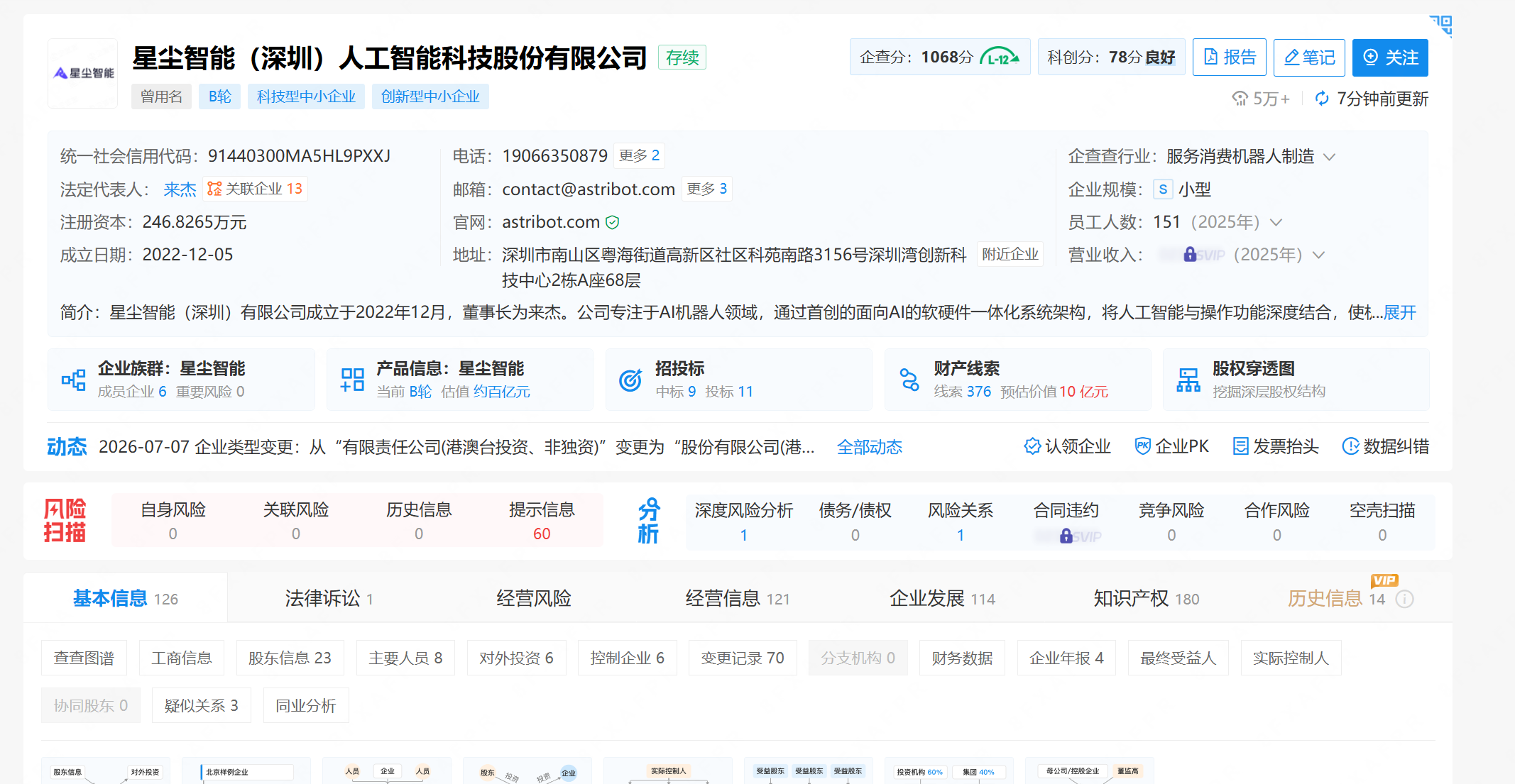
Task: Open the 笔记 notes button
Action: pos(1310,57)
